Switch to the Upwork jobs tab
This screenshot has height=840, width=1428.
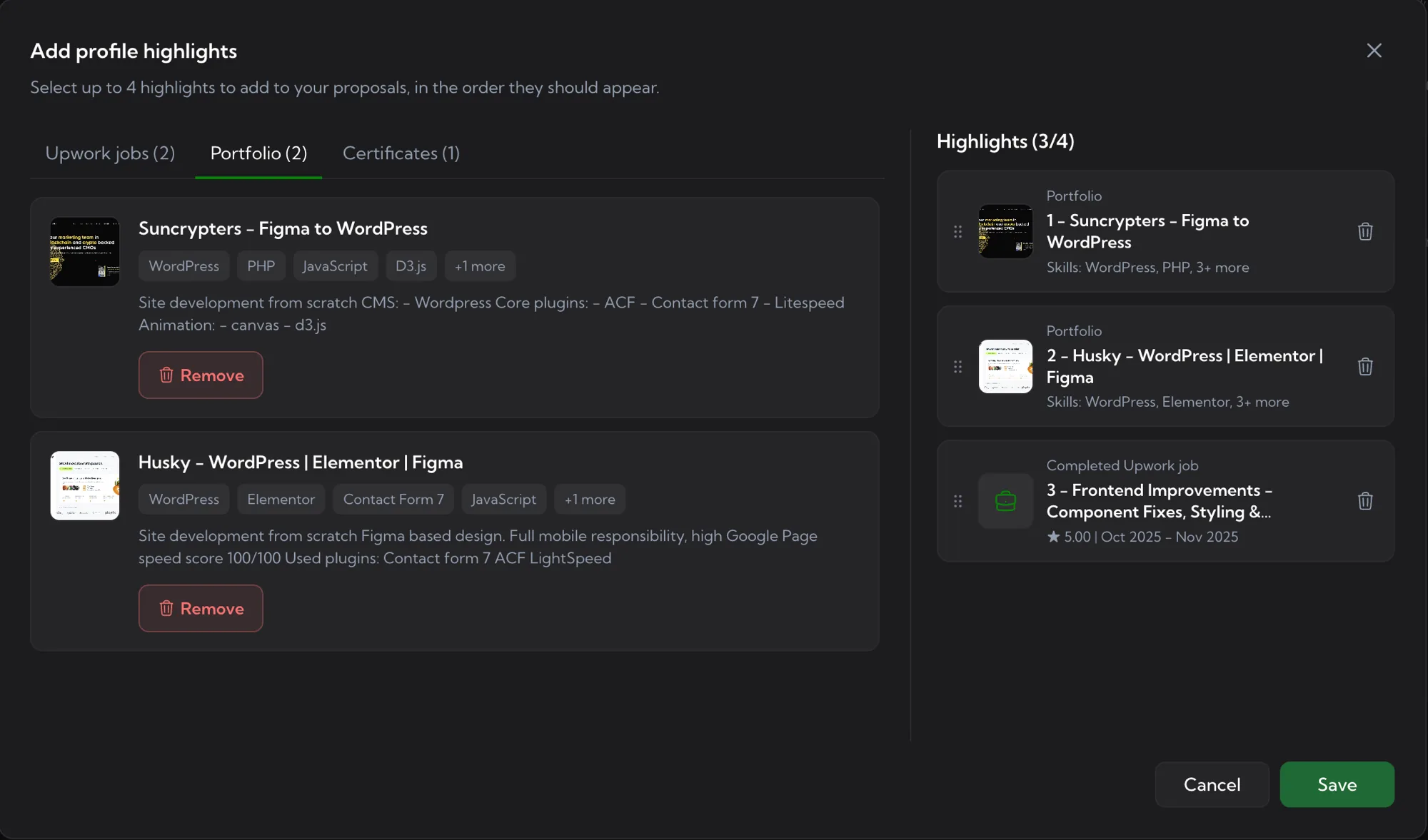tap(110, 153)
